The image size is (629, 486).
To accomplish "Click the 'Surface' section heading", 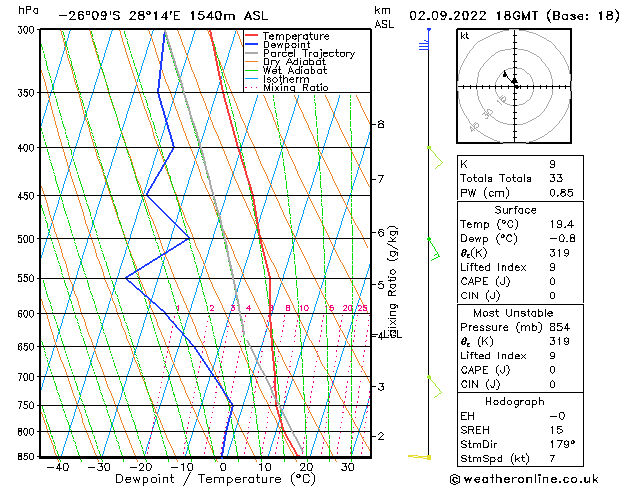I will coord(515,210).
